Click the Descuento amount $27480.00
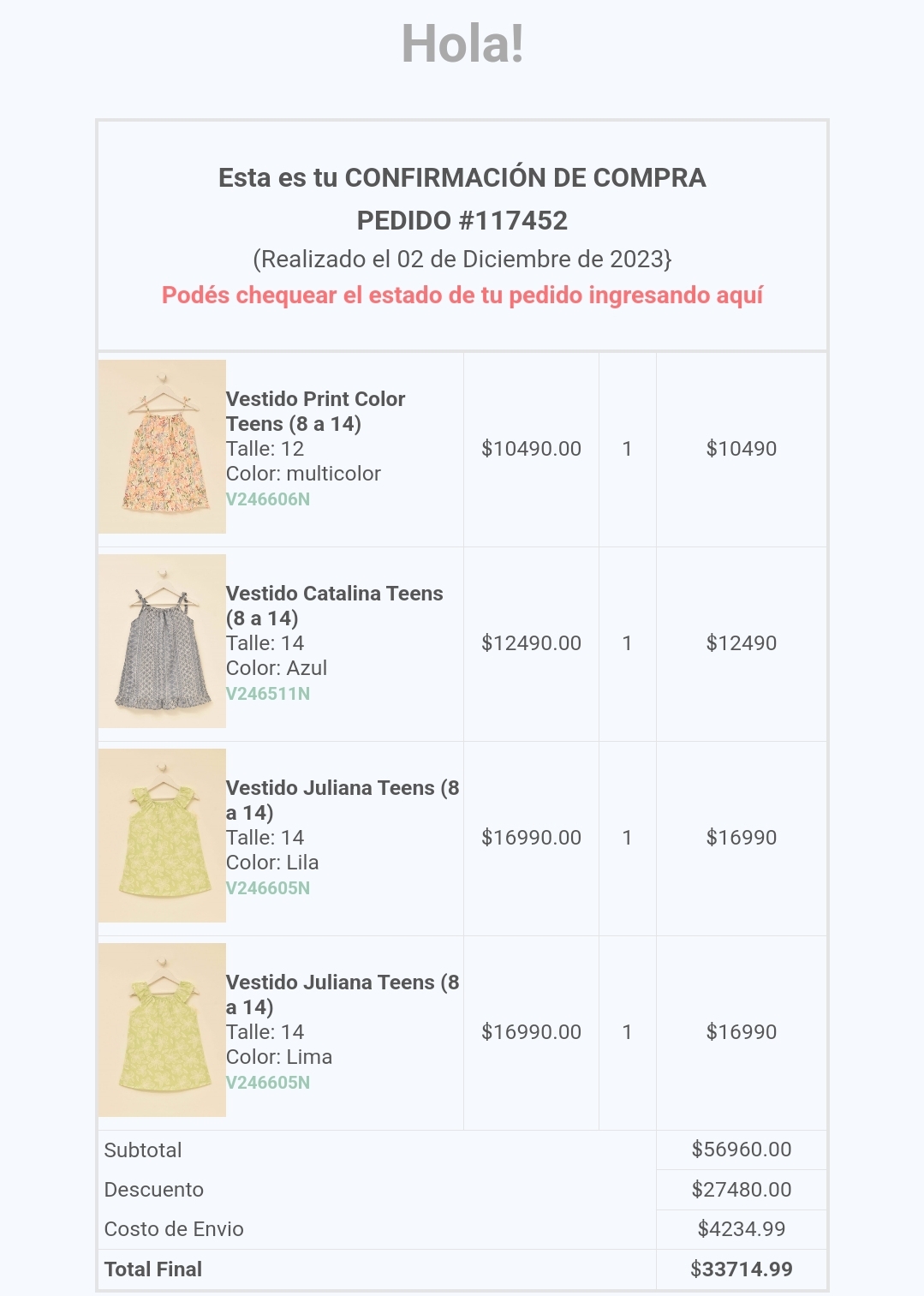 click(x=742, y=1190)
